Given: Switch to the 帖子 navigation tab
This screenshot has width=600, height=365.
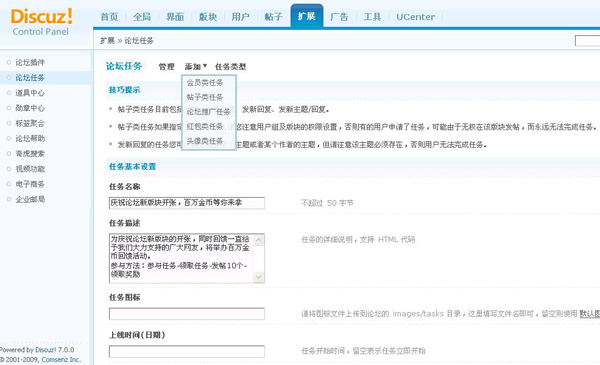Looking at the screenshot, I should pos(273,17).
